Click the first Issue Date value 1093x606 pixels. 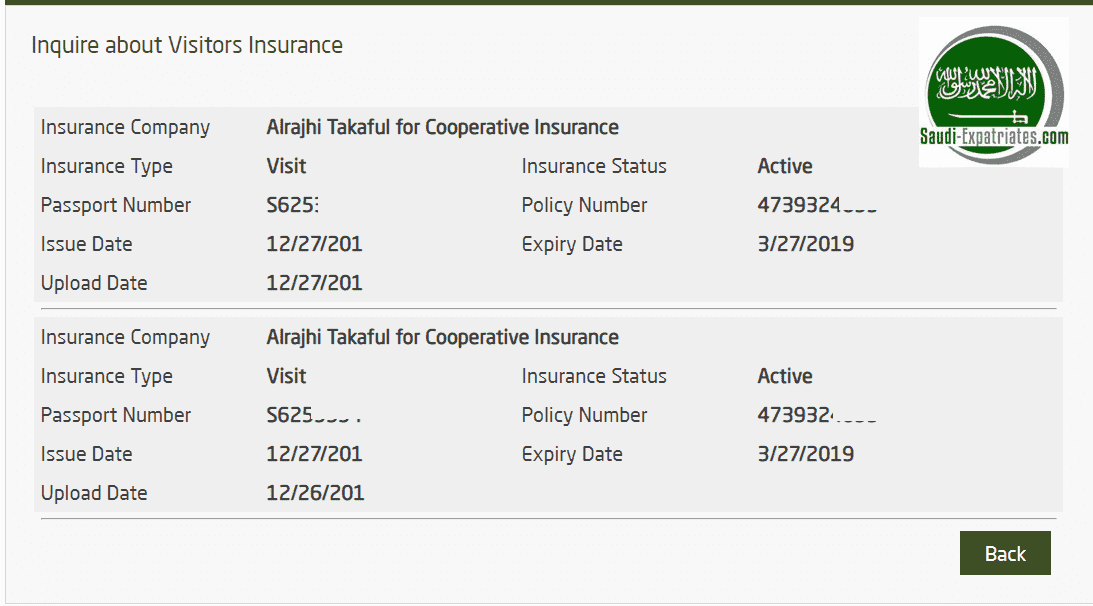coord(315,244)
